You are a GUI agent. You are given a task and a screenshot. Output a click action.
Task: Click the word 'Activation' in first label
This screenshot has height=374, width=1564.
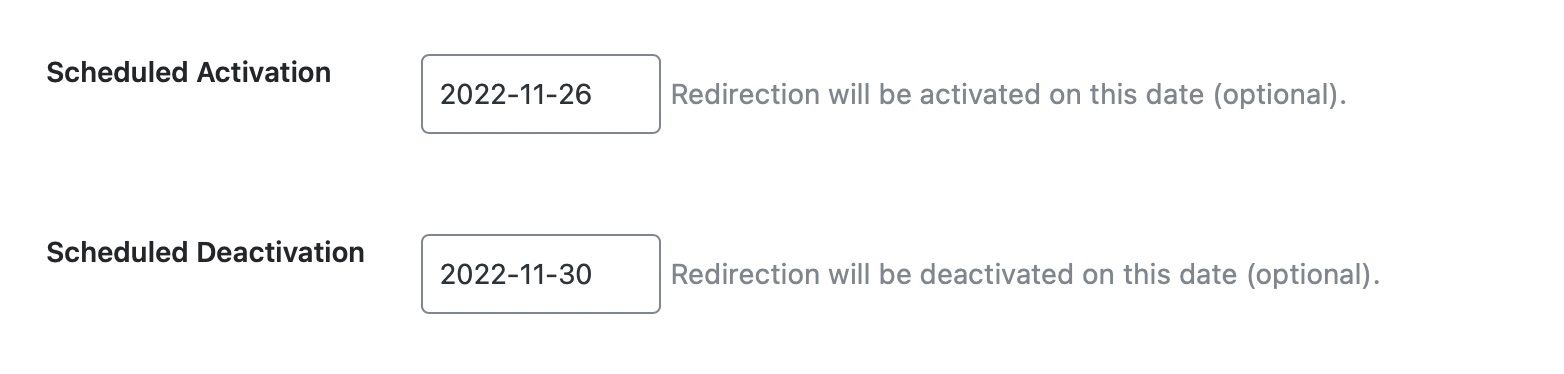tap(264, 73)
